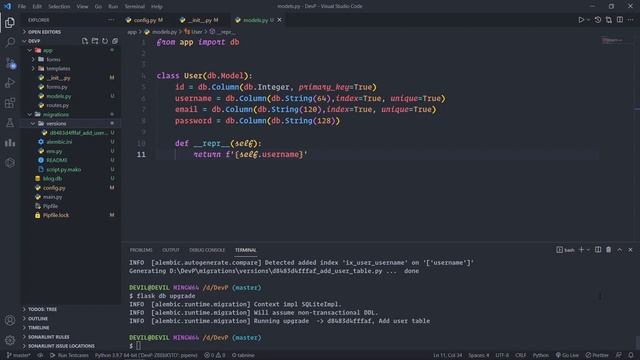Open the Testing flask icon view

point(10,123)
